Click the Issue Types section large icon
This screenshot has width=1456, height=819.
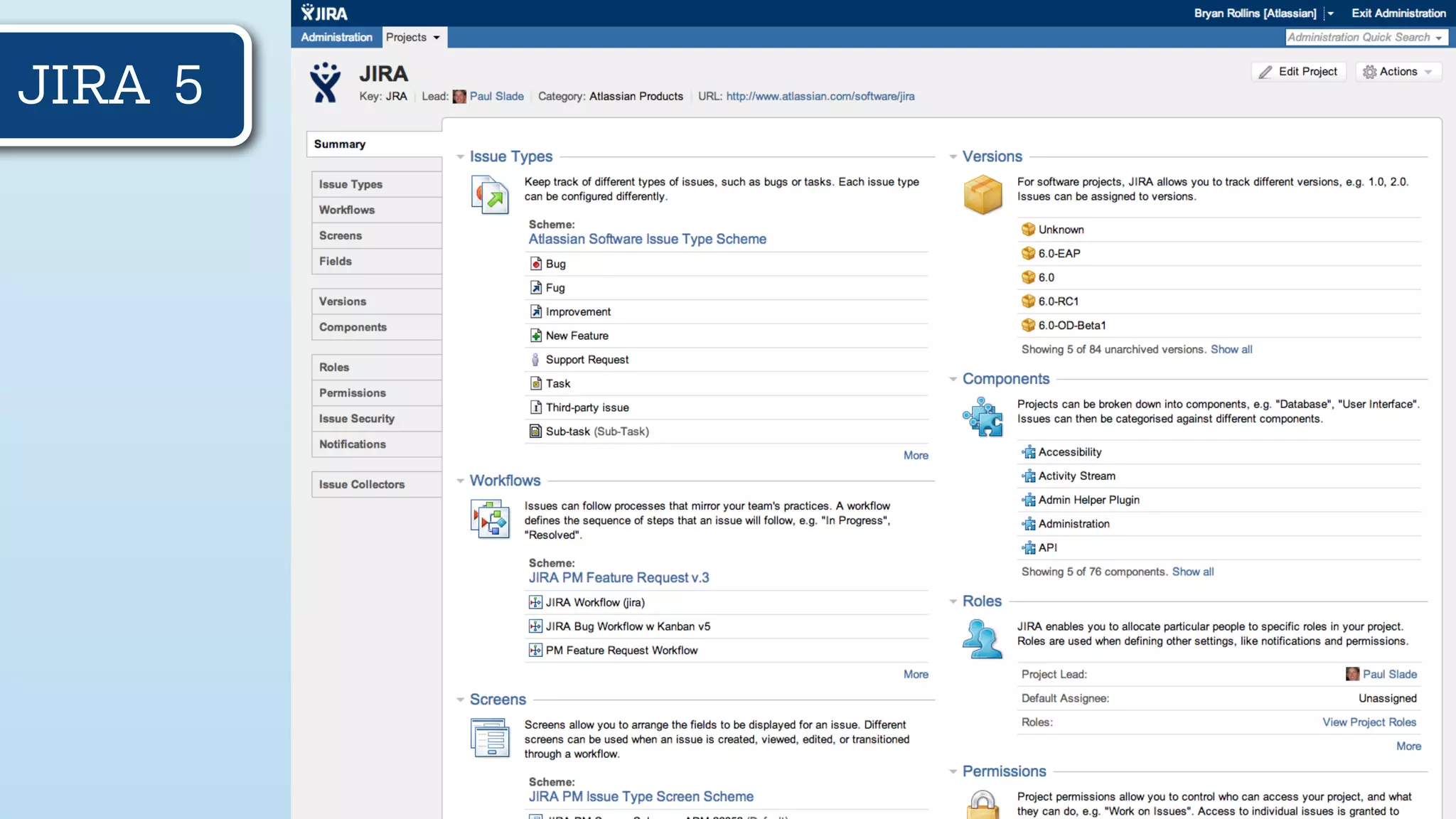pos(490,194)
